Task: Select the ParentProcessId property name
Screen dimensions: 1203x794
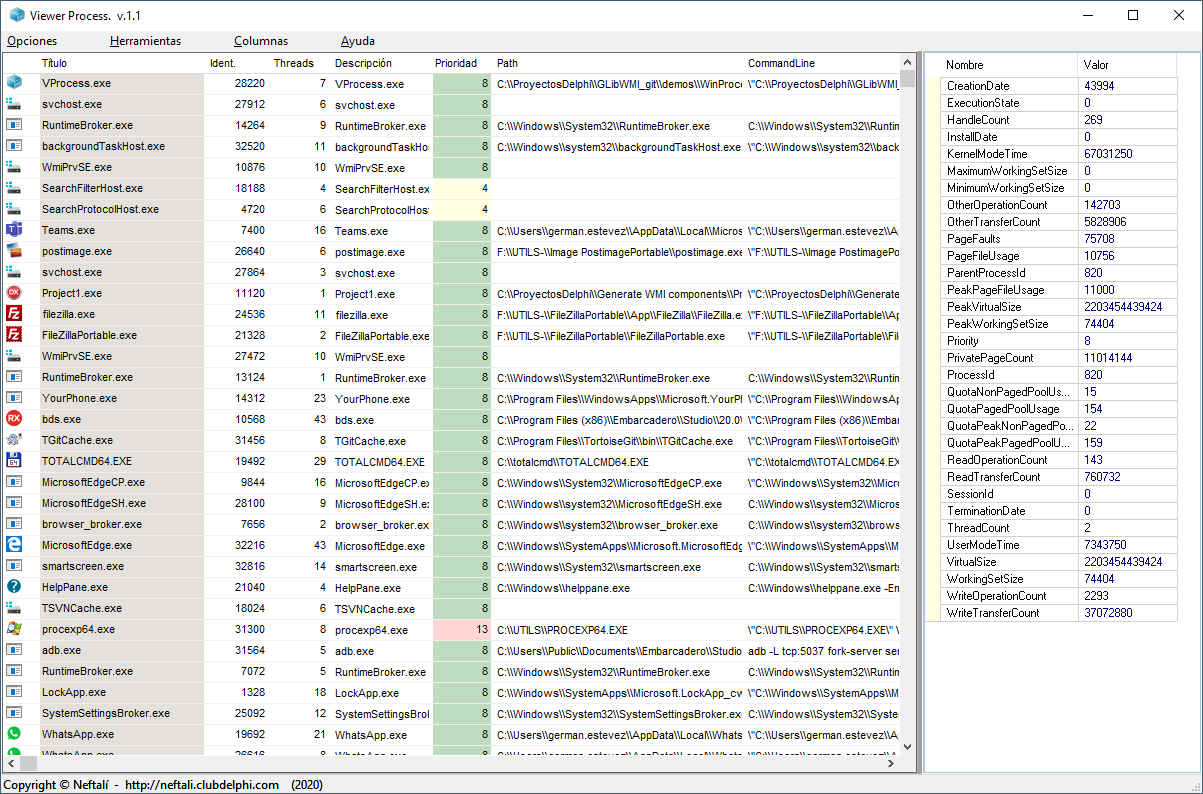Action: pyautogui.click(x=984, y=273)
